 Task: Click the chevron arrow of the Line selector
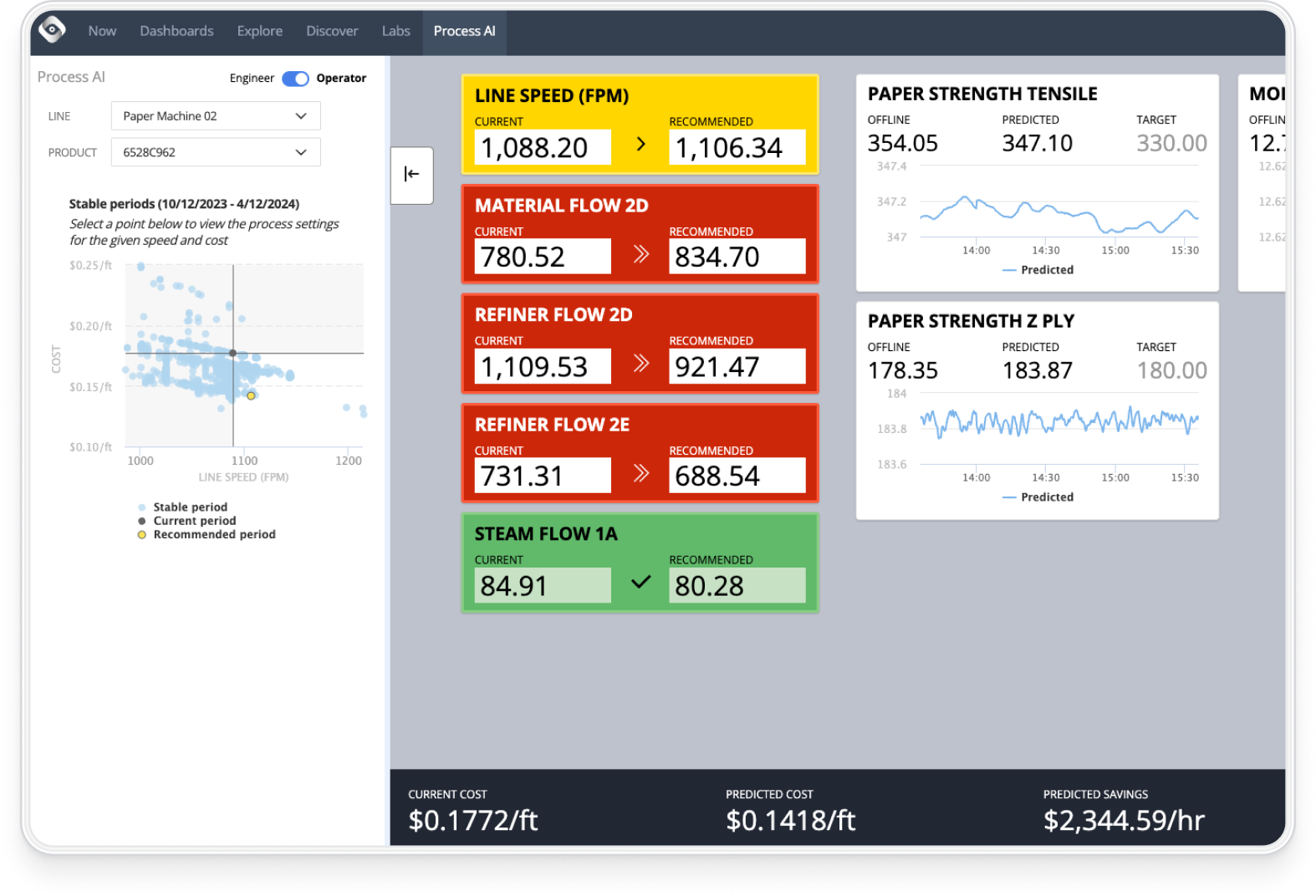(x=301, y=116)
